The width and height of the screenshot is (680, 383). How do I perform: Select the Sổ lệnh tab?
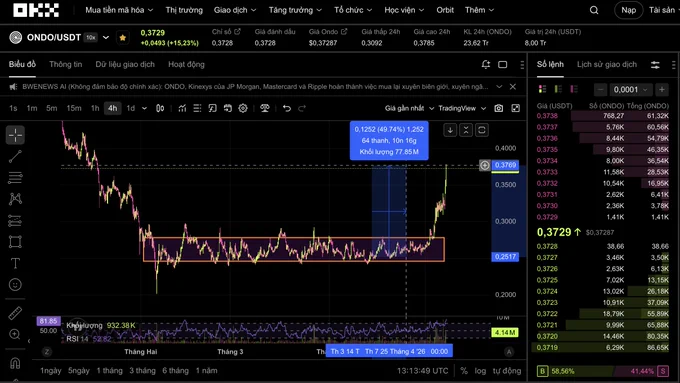coord(550,65)
